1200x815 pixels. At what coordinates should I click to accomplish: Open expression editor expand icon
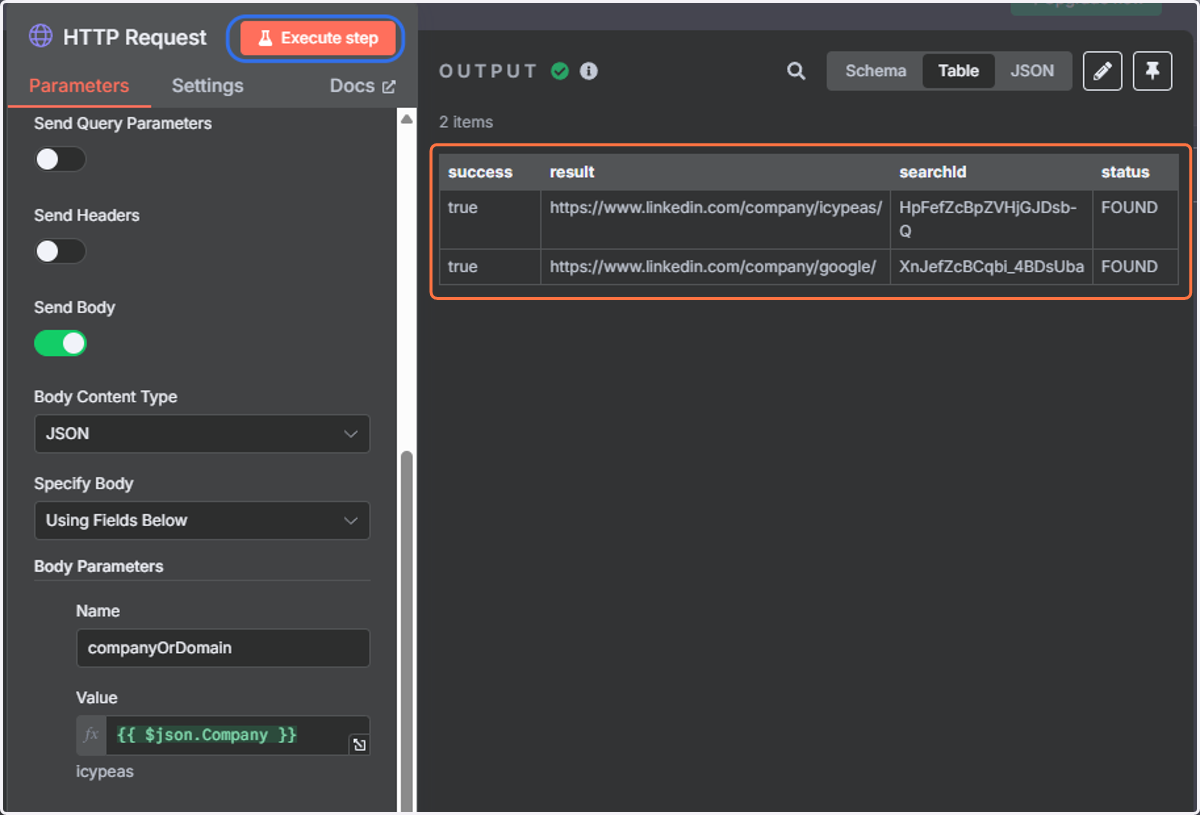[359, 745]
